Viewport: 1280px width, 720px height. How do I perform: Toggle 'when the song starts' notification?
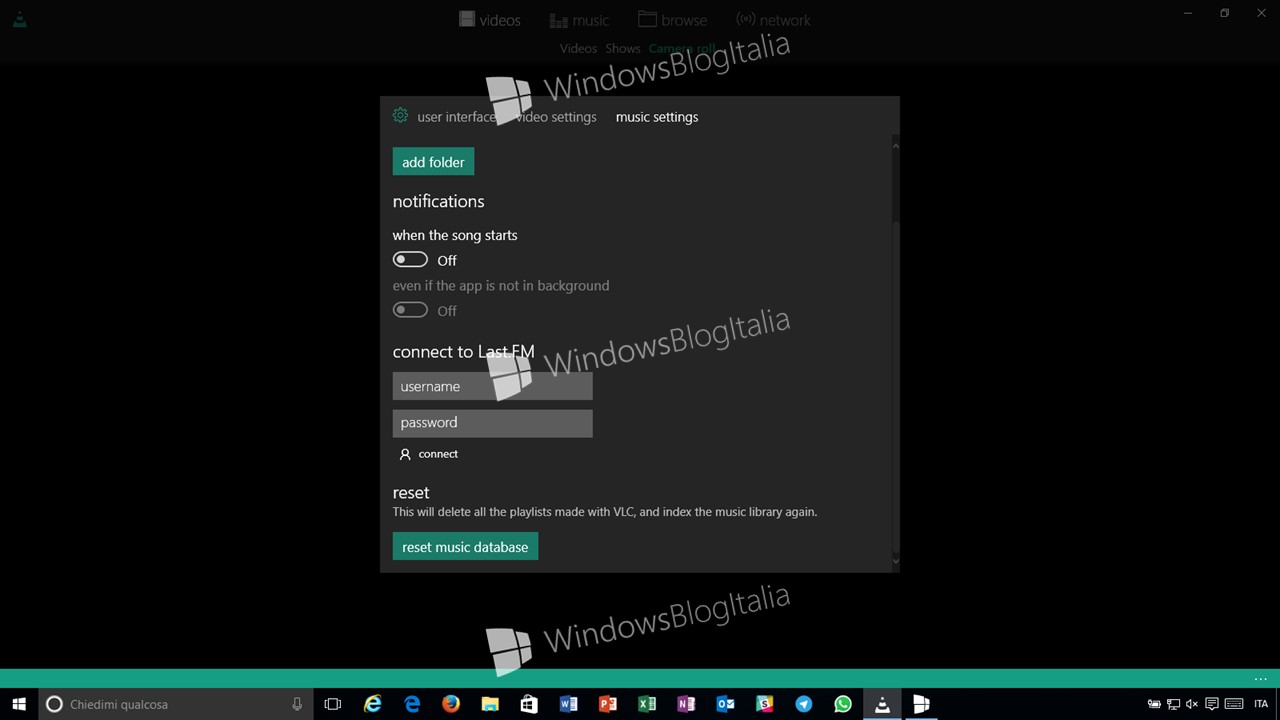tap(410, 260)
